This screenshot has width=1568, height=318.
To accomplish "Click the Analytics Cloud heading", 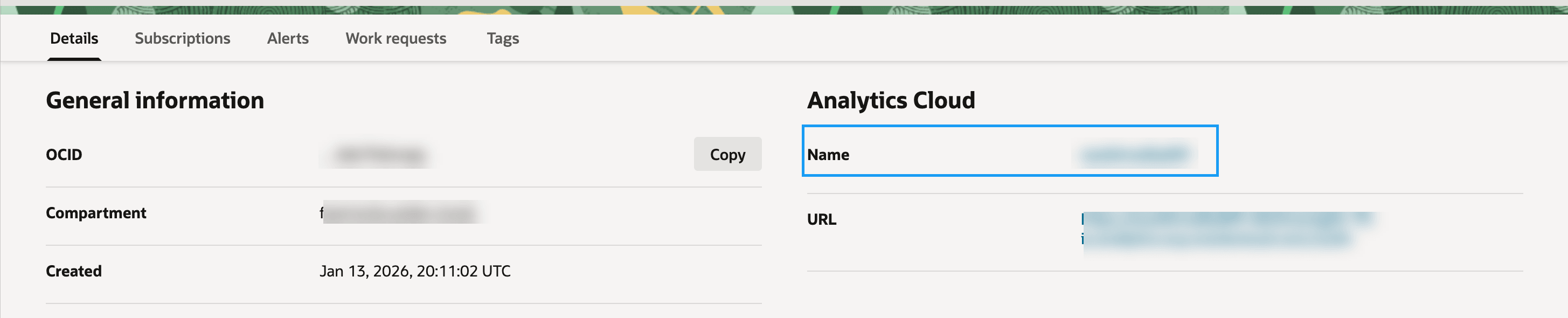I will click(x=891, y=100).
